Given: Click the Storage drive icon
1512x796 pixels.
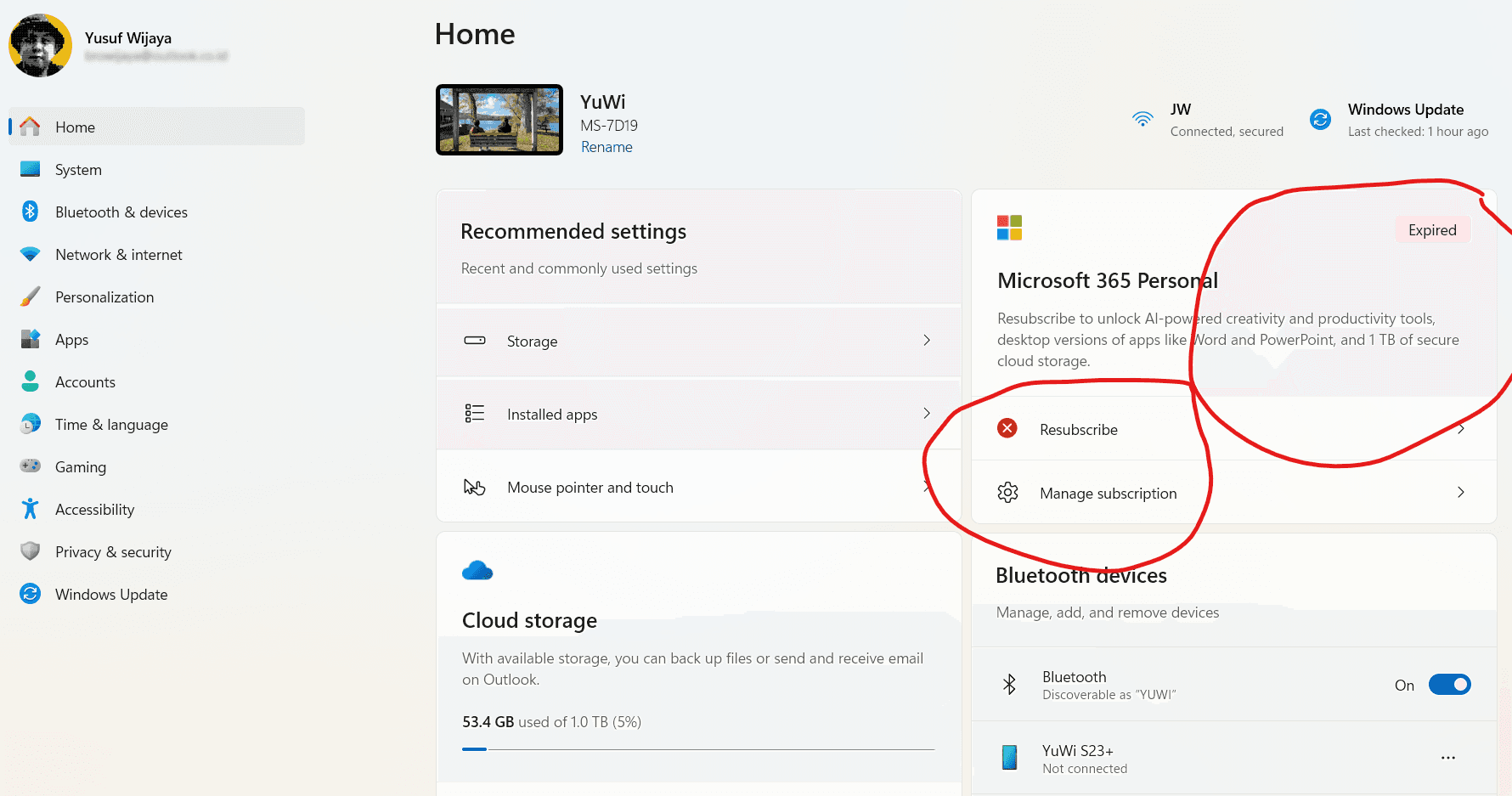Looking at the screenshot, I should [x=475, y=341].
